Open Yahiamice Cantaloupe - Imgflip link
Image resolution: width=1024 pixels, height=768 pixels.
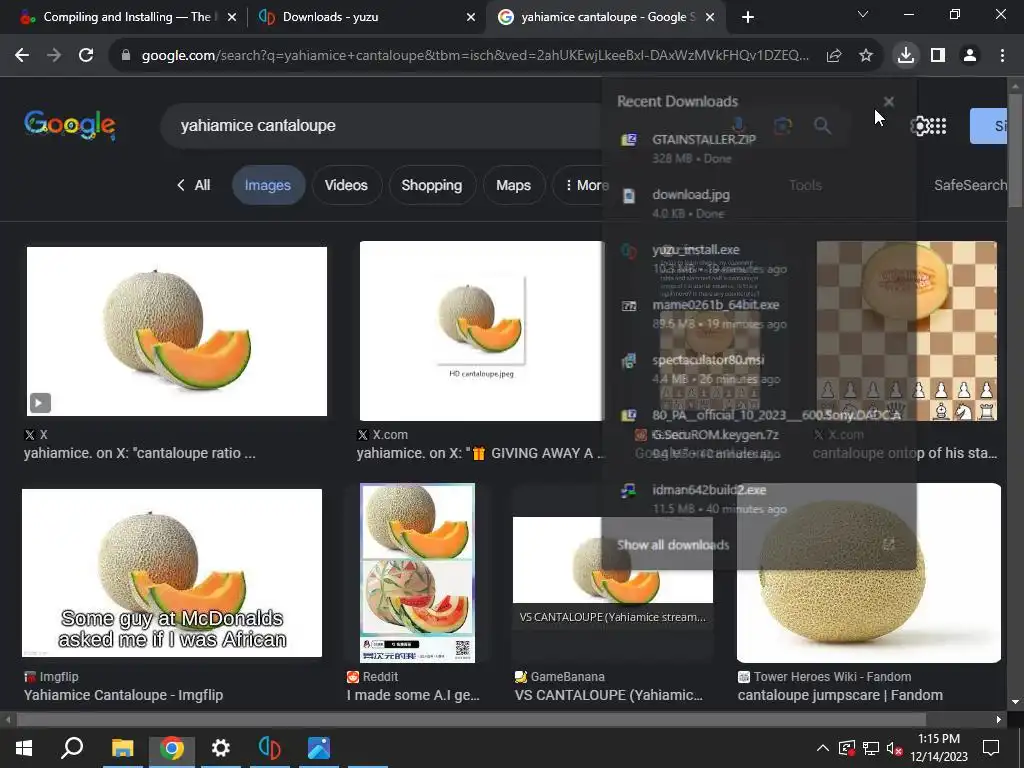(123, 695)
